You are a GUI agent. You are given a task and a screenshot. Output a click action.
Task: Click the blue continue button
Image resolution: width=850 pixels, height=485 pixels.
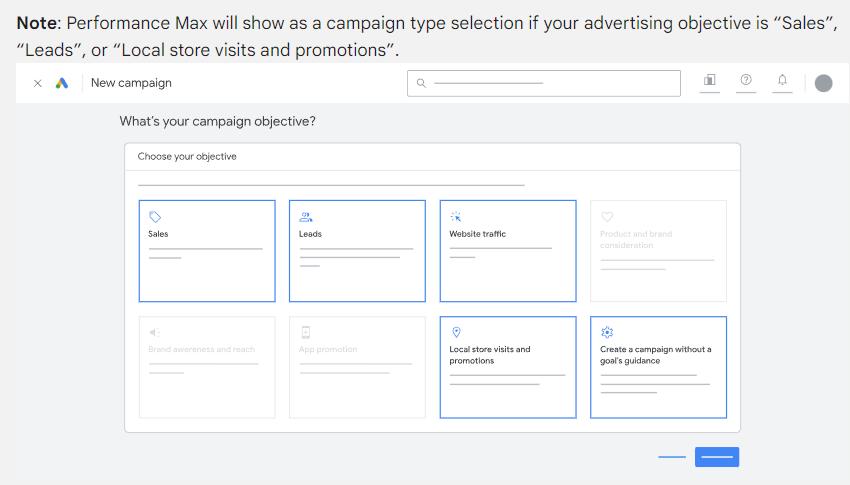(717, 457)
